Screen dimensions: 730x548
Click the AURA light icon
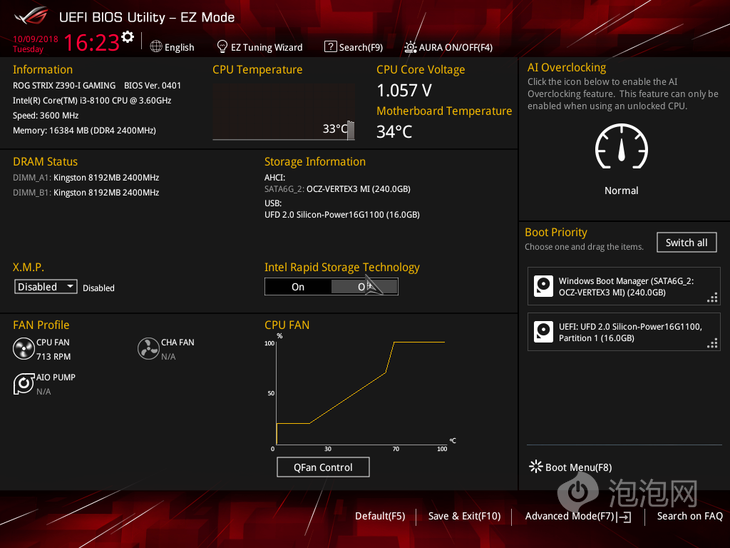tap(410, 47)
